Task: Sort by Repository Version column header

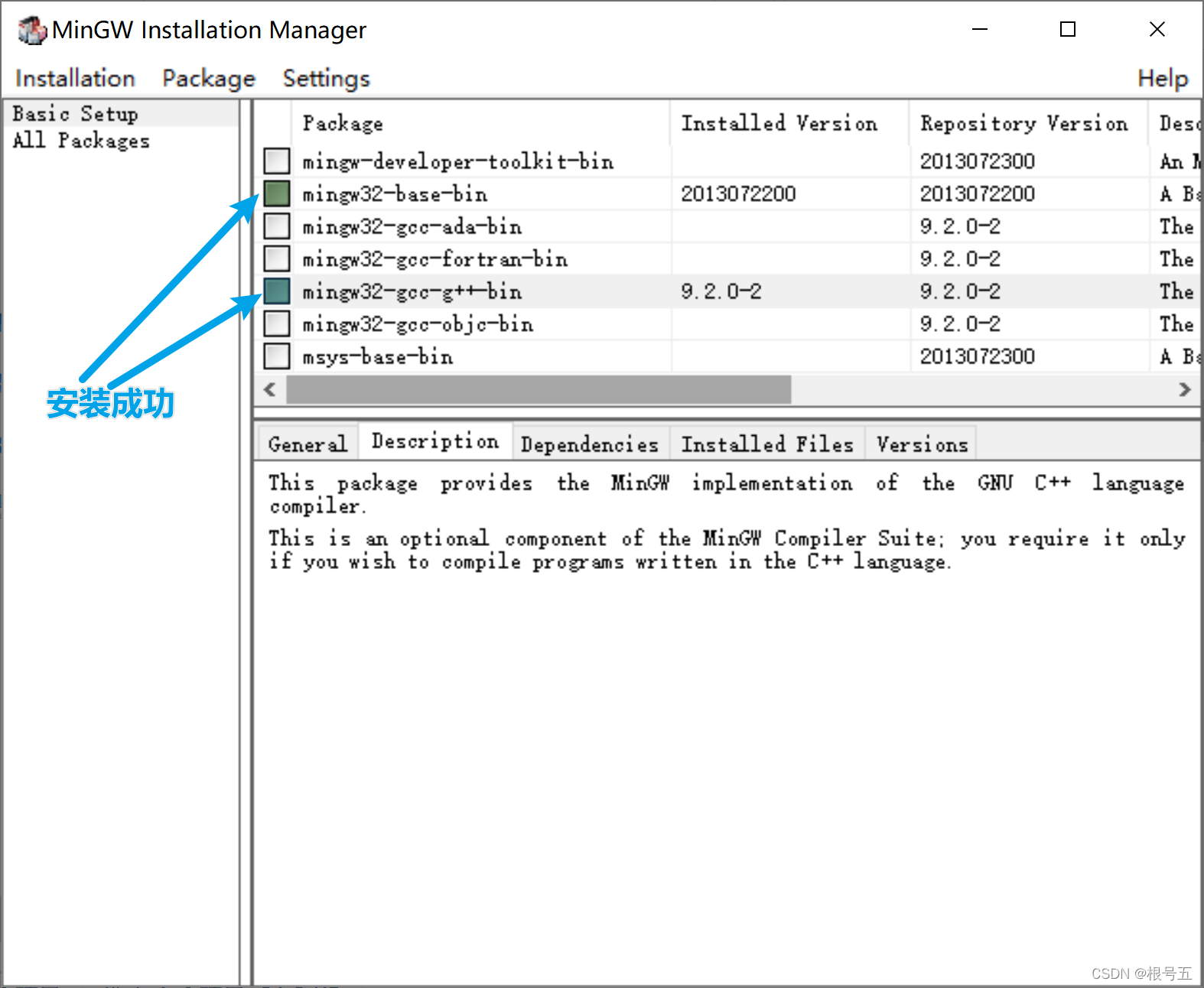Action: click(x=1029, y=123)
